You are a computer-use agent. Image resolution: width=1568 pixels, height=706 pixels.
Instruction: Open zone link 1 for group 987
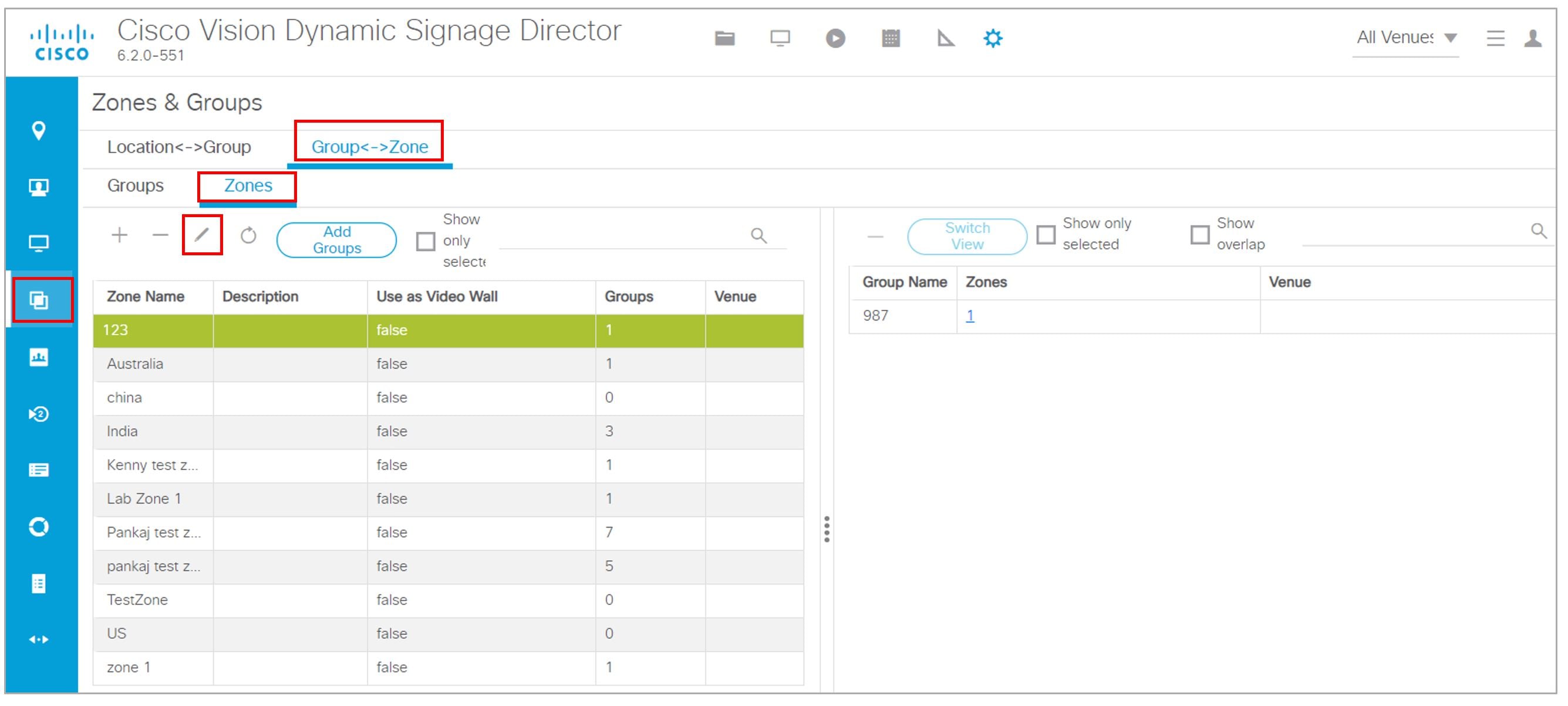click(x=970, y=316)
